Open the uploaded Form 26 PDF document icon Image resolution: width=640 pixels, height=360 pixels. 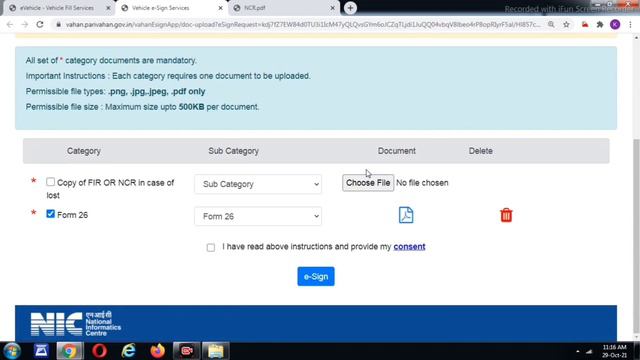[x=406, y=215]
